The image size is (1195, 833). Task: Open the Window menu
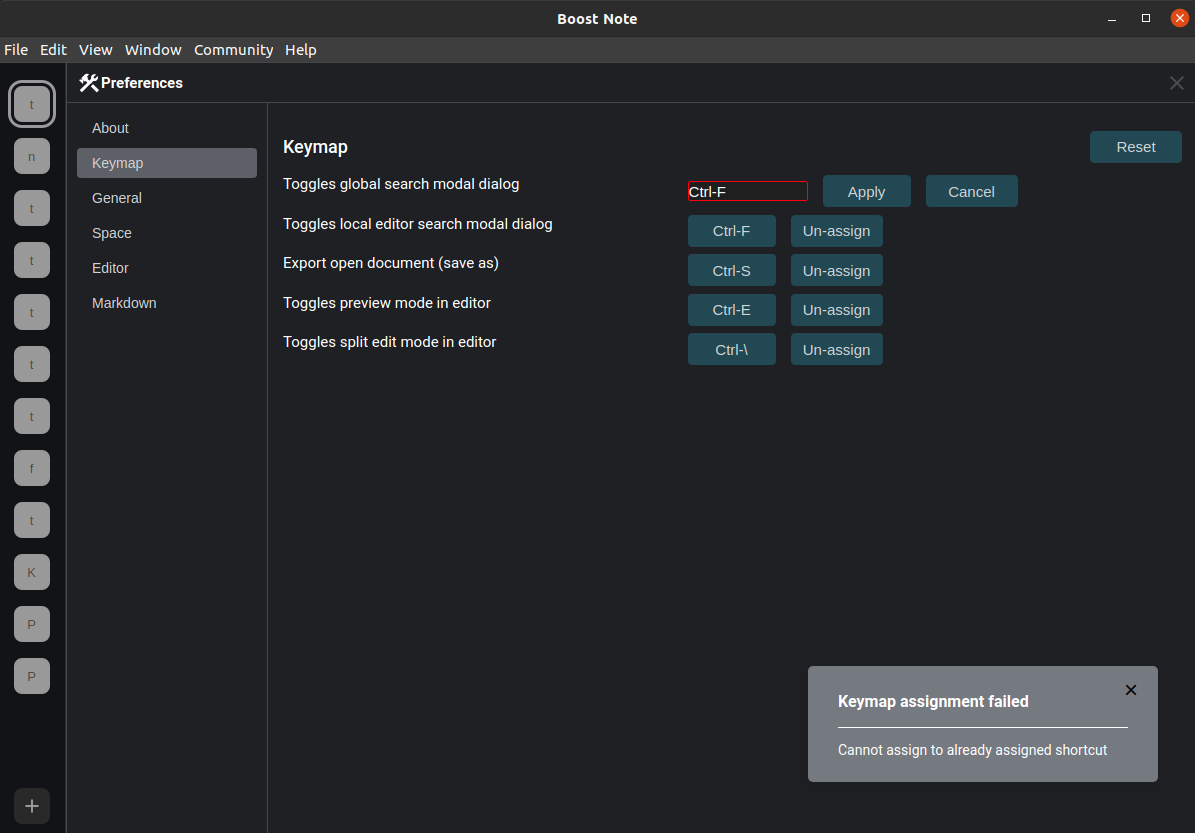coord(153,50)
